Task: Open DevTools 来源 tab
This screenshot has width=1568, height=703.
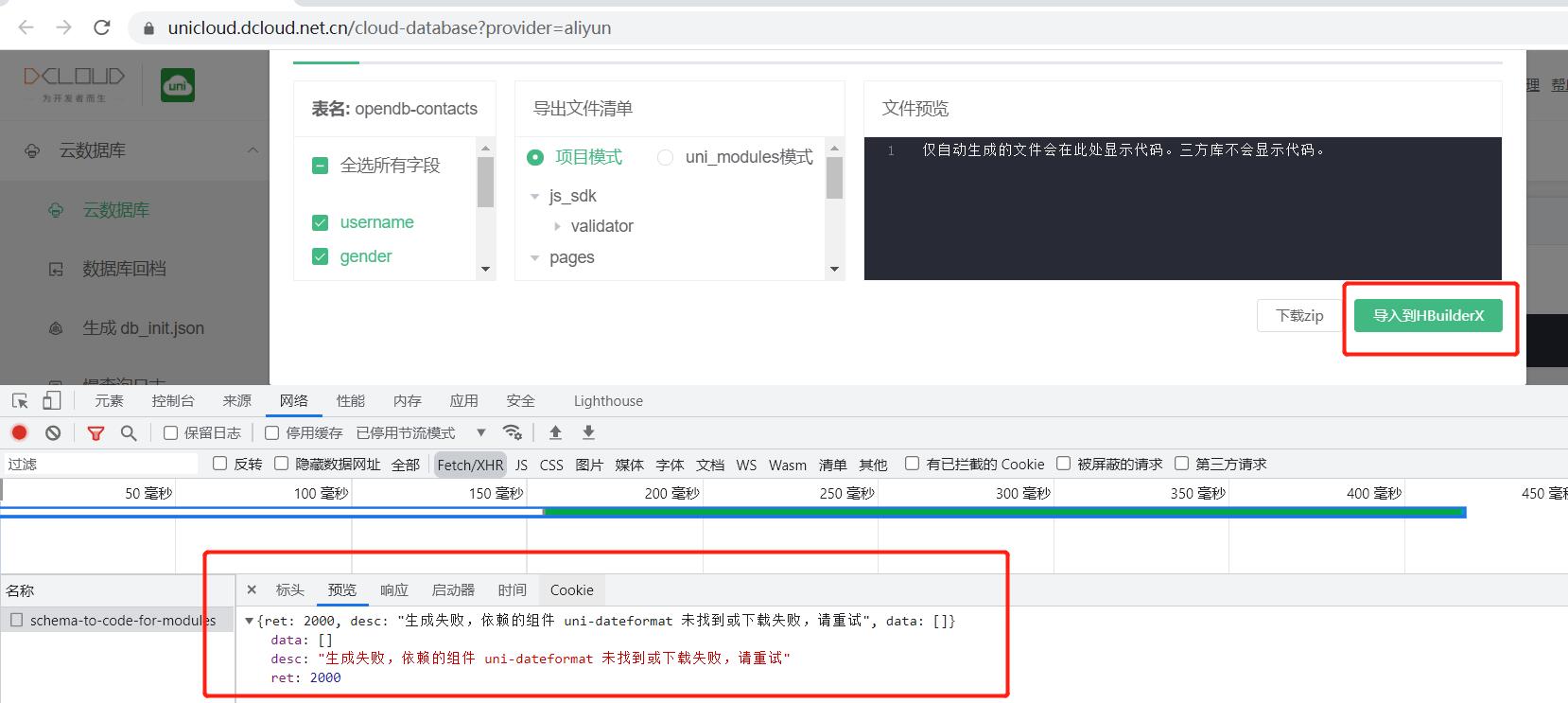Action: pos(237,401)
